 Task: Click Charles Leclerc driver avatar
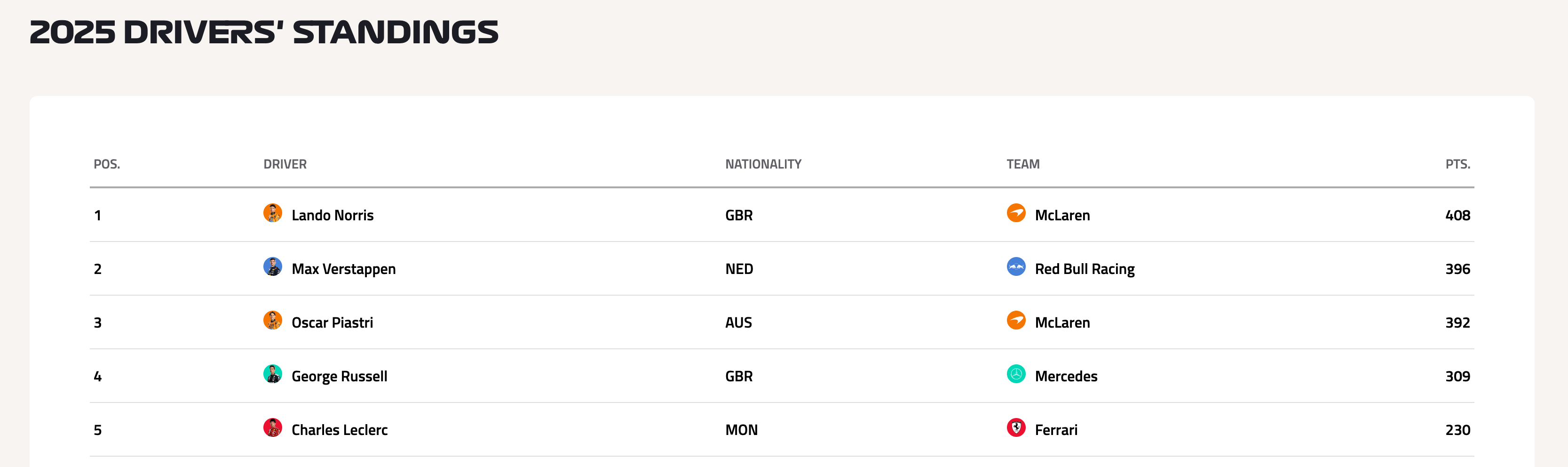click(273, 428)
